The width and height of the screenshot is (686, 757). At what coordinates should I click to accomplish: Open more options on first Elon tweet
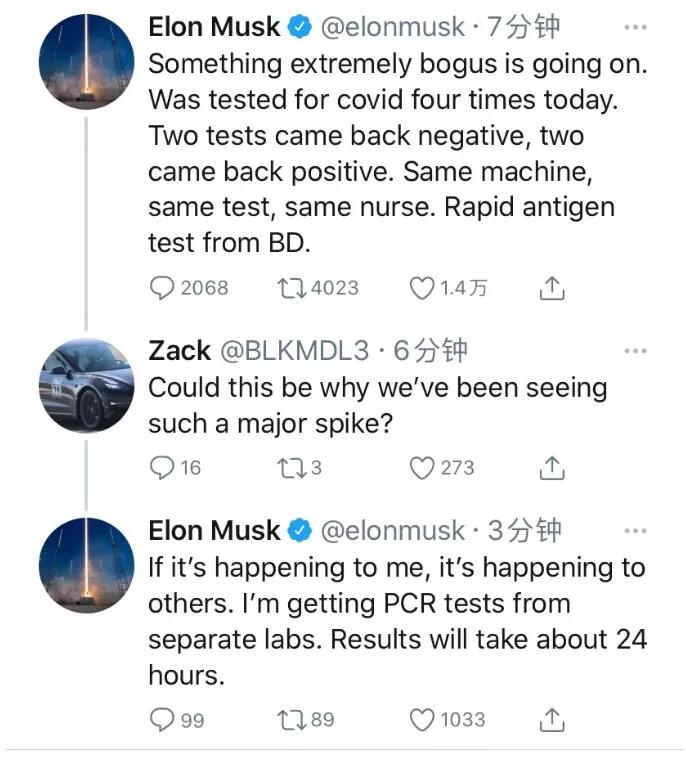click(635, 28)
